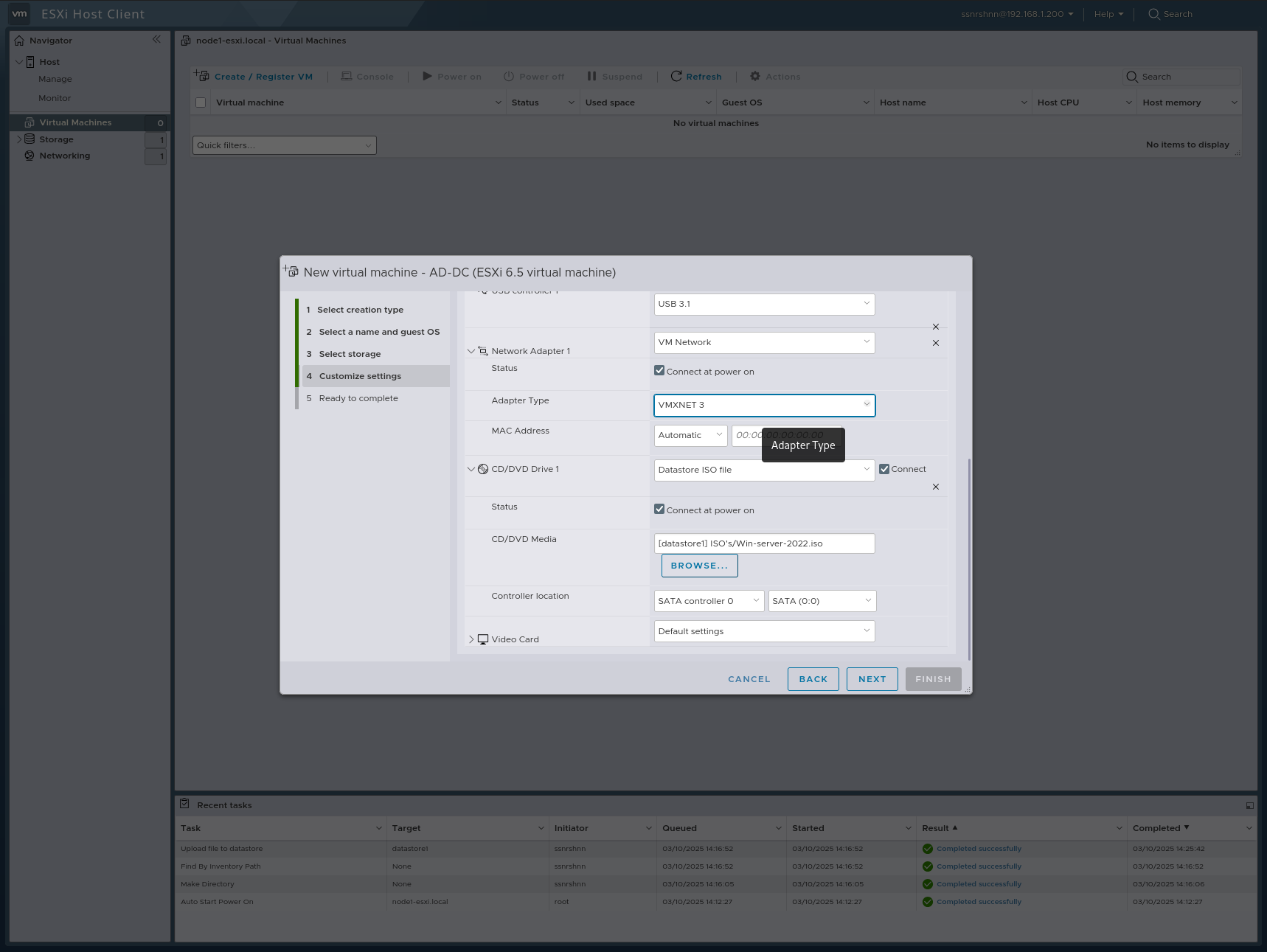This screenshot has height=952, width=1267.
Task: Disable the Connect checkbox for CD/DVD Drive 1
Action: click(884, 468)
